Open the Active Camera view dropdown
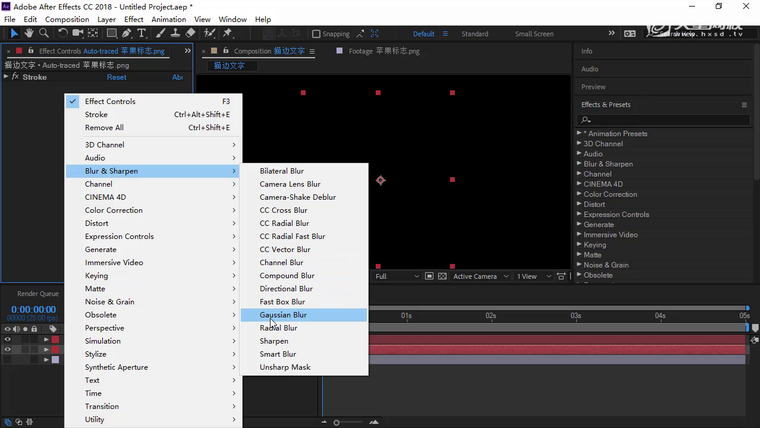 [x=478, y=276]
